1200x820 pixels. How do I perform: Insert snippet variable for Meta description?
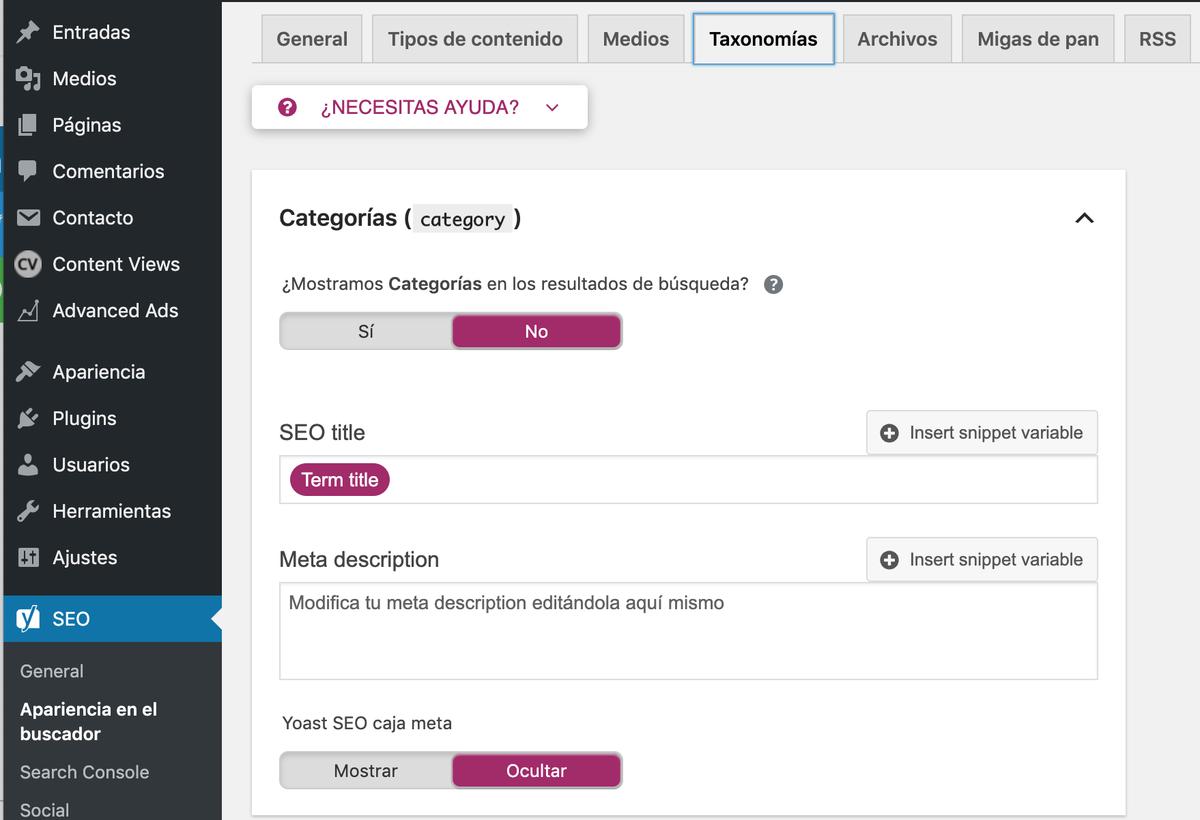point(982,560)
